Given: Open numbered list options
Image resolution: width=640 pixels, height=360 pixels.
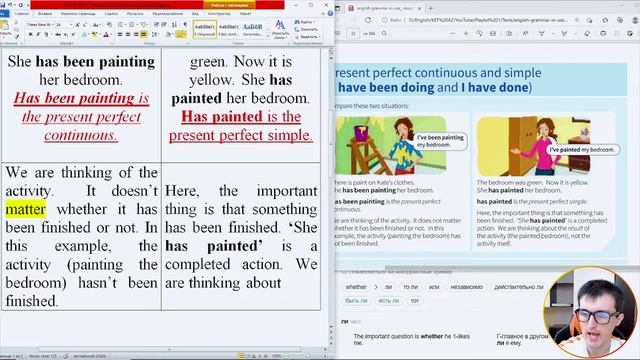Looking at the screenshot, I should (133, 24).
